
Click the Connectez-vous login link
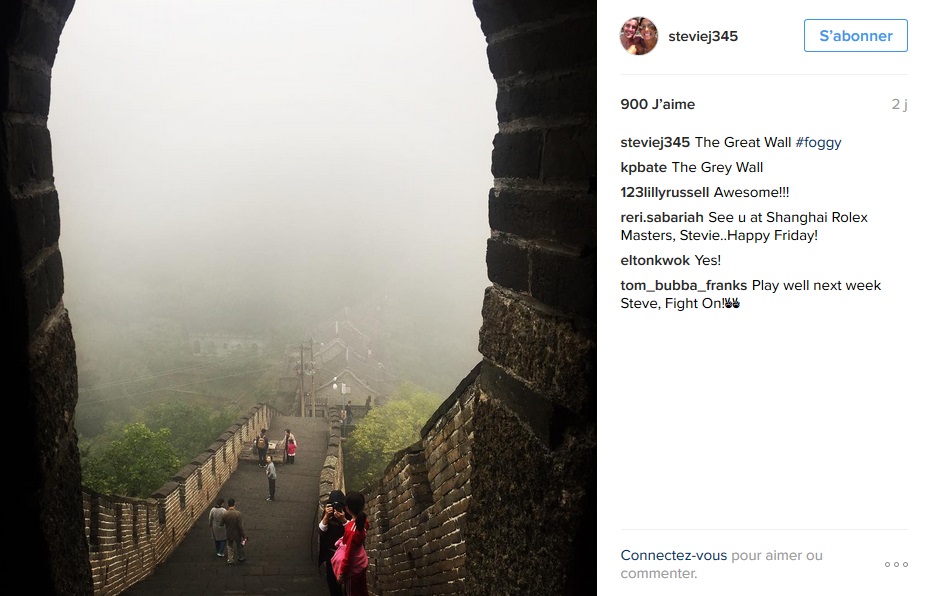pos(674,556)
